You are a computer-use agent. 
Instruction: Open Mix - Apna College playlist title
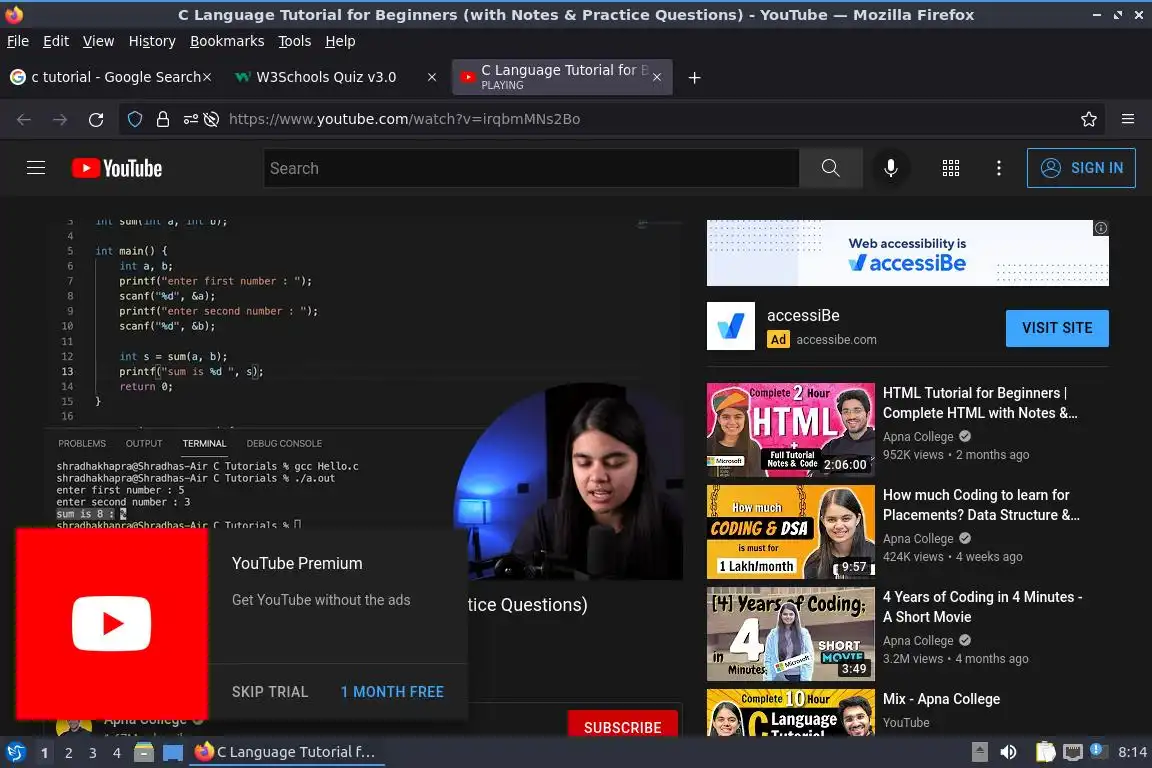[941, 699]
